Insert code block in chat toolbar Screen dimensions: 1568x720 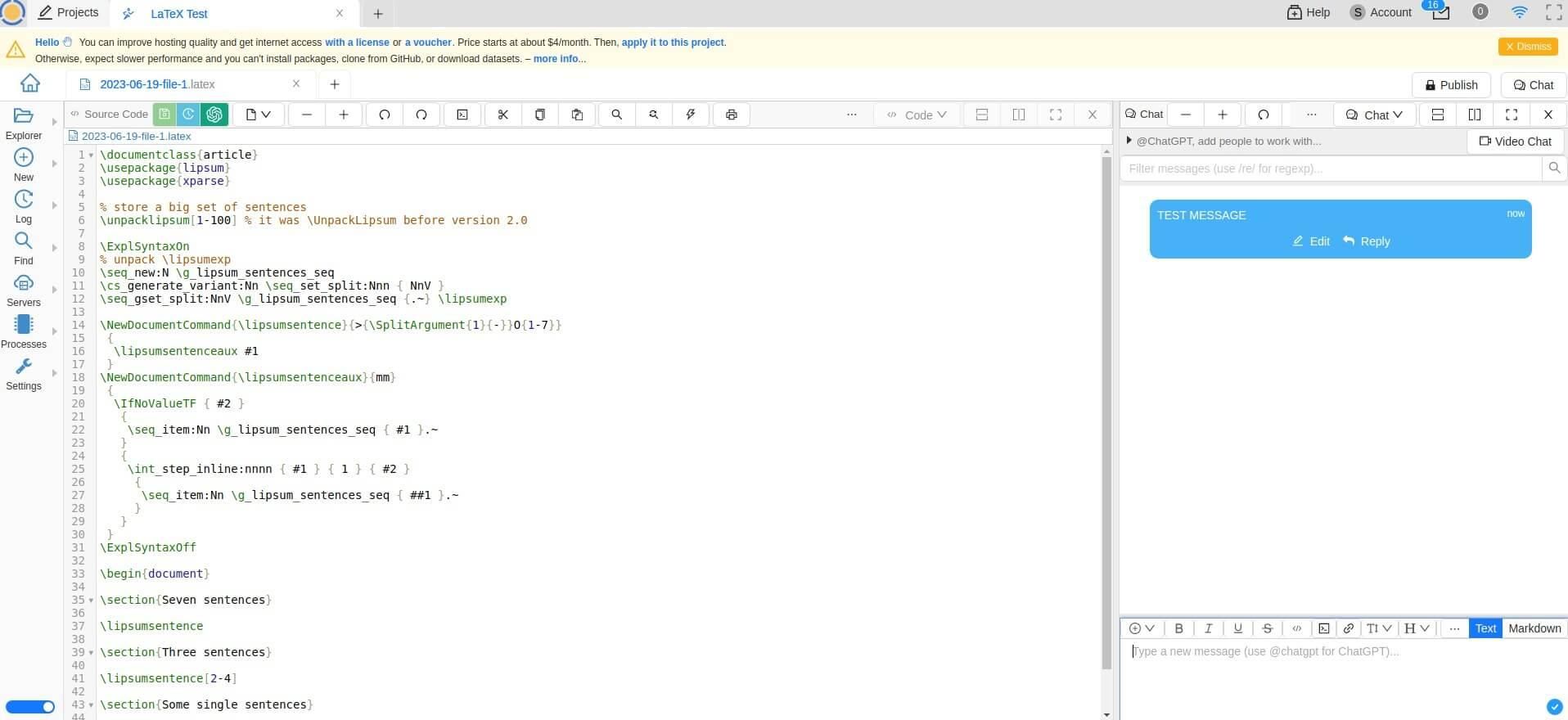1323,628
